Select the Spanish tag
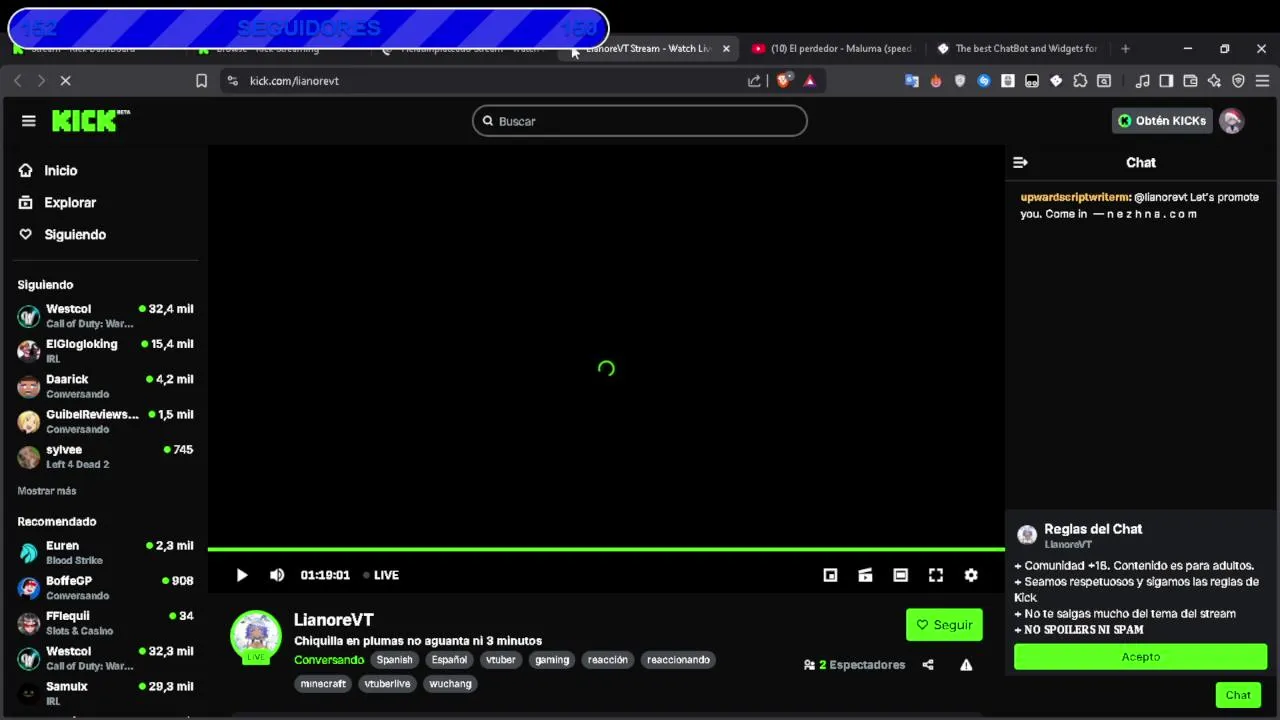The image size is (1280, 720). 394,660
